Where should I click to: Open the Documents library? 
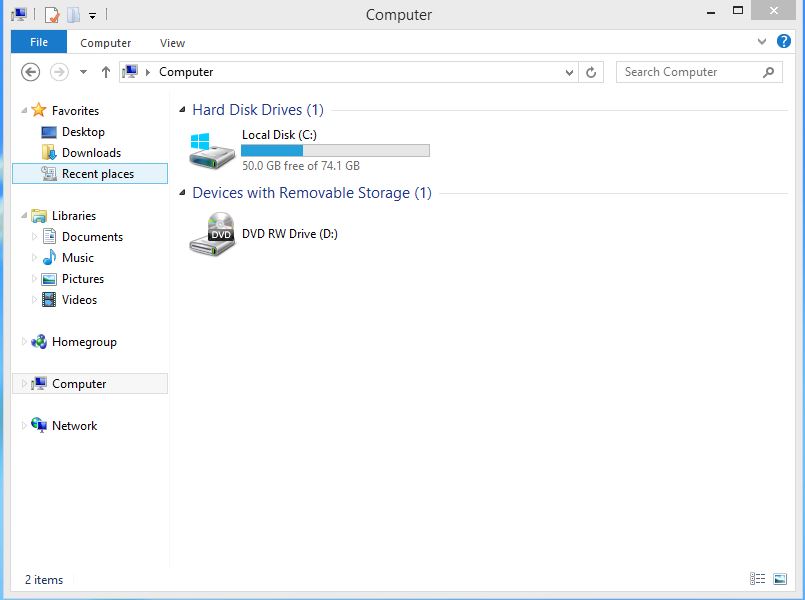[92, 237]
